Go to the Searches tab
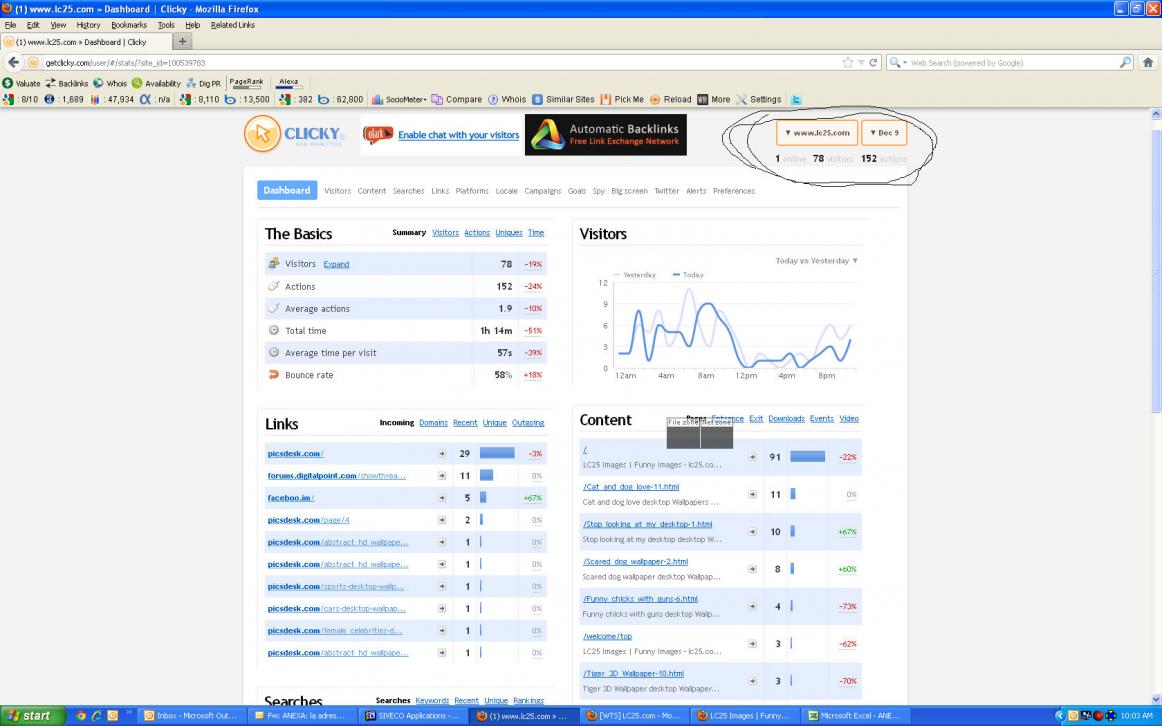The height and width of the screenshot is (726, 1162). coord(408,191)
